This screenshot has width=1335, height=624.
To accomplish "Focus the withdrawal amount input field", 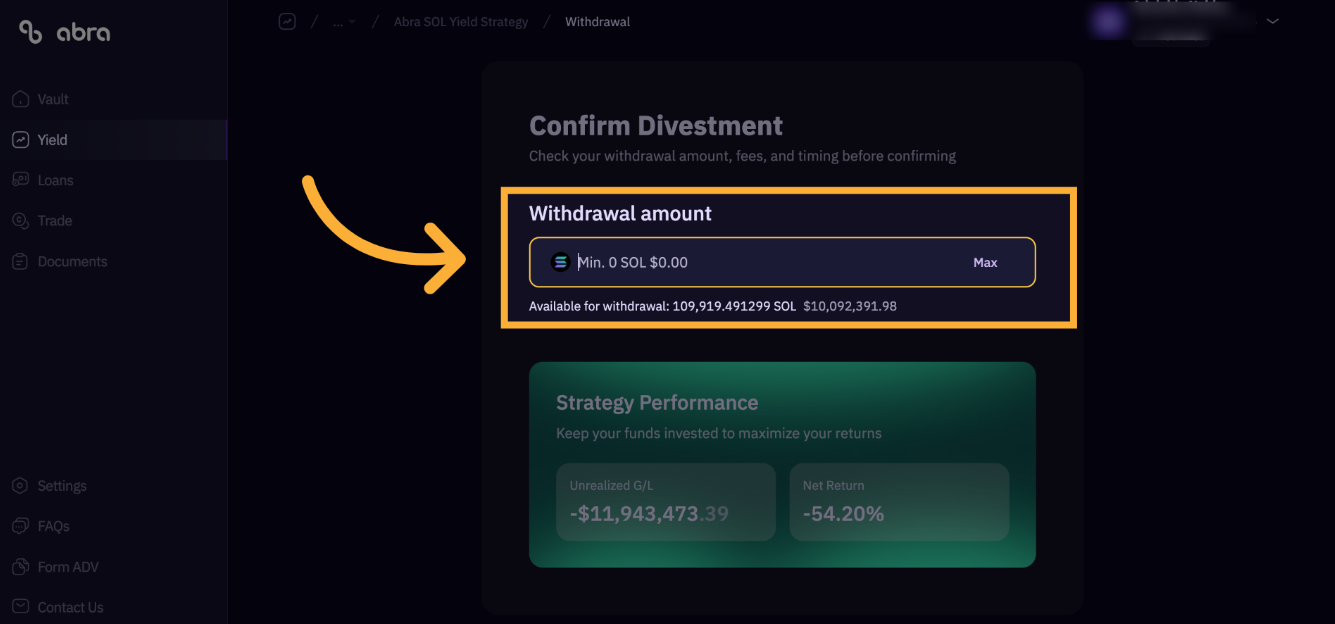I will [x=782, y=262].
